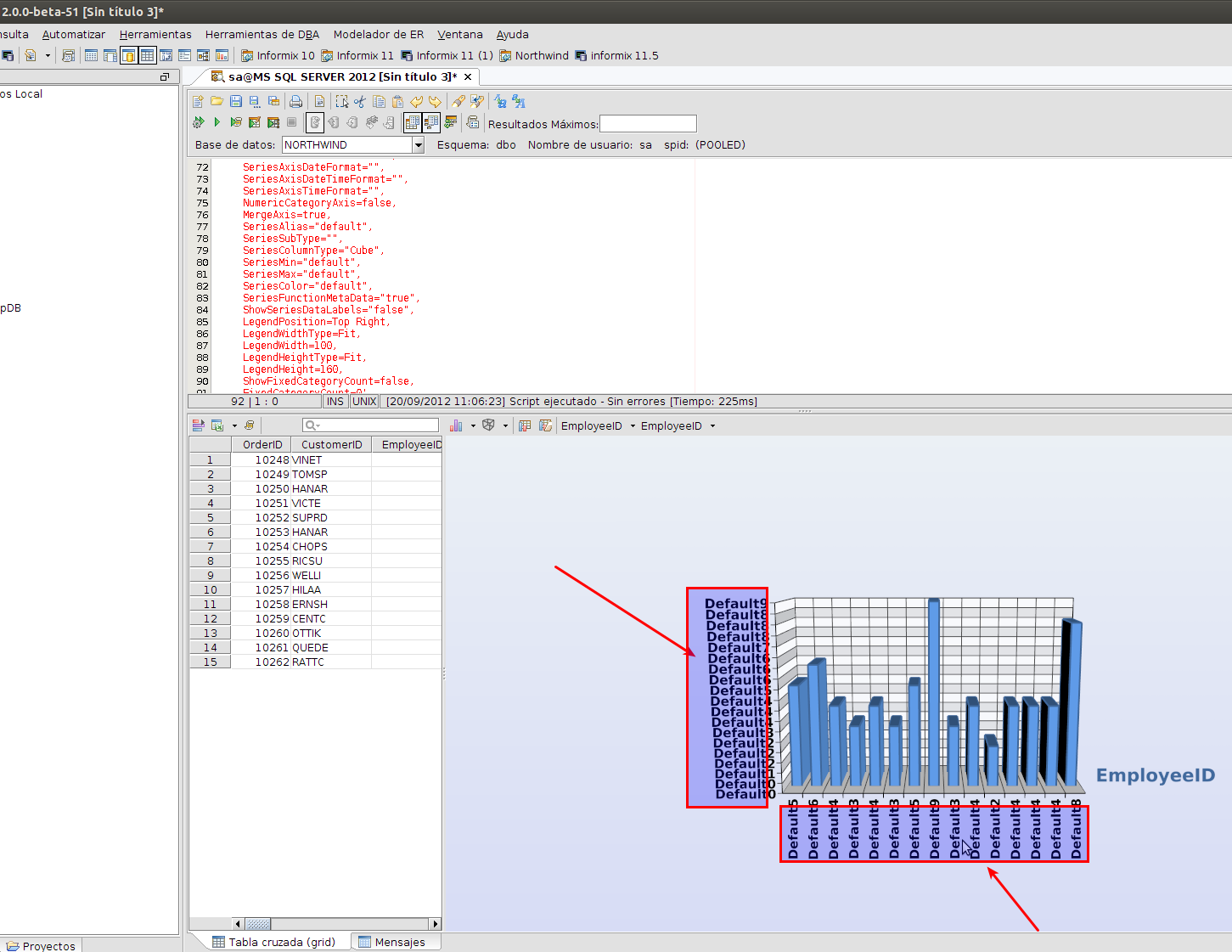Click the select-all dashed rectangle icon

pos(341,102)
